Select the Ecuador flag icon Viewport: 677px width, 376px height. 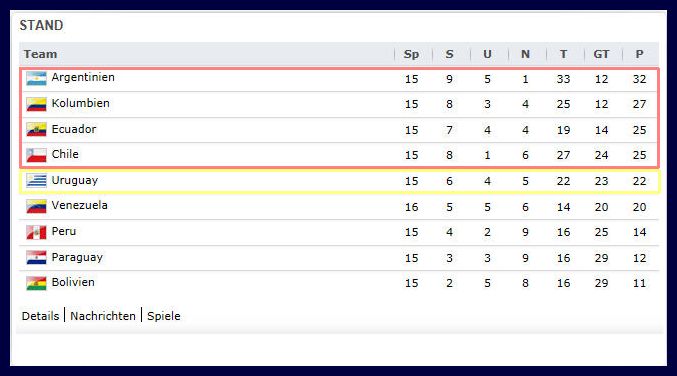point(36,130)
